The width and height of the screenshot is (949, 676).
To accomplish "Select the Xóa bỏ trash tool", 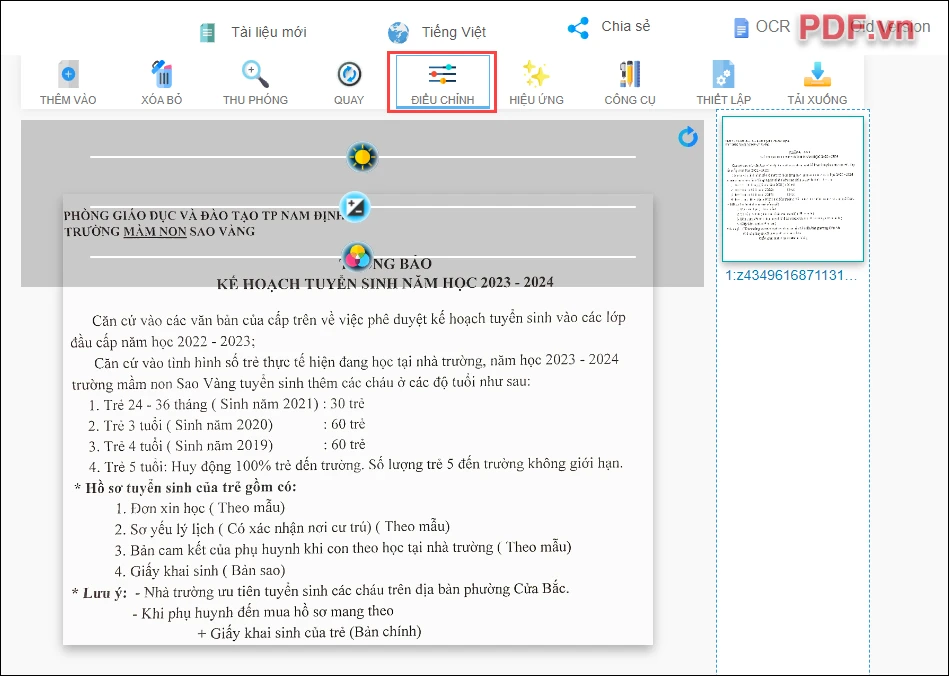I will 162,83.
